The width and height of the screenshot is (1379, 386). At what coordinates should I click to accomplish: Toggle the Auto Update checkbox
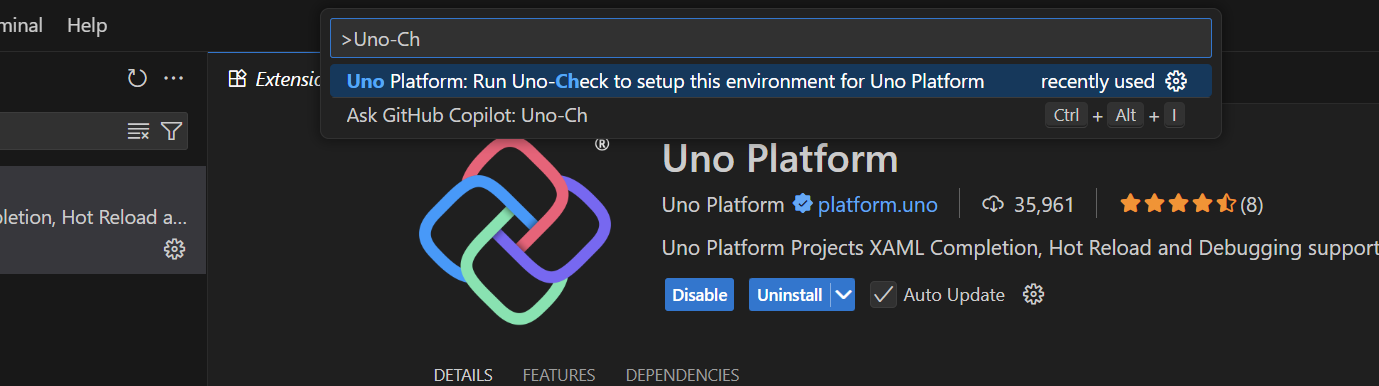tap(883, 294)
